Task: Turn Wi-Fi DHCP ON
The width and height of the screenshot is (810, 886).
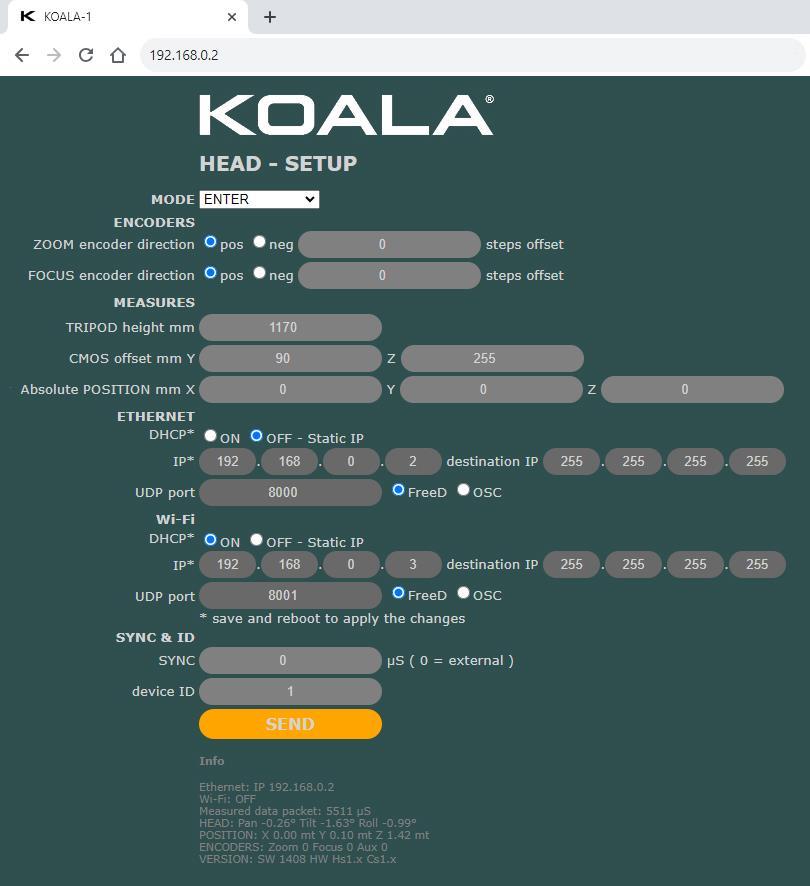Action: (x=210, y=540)
